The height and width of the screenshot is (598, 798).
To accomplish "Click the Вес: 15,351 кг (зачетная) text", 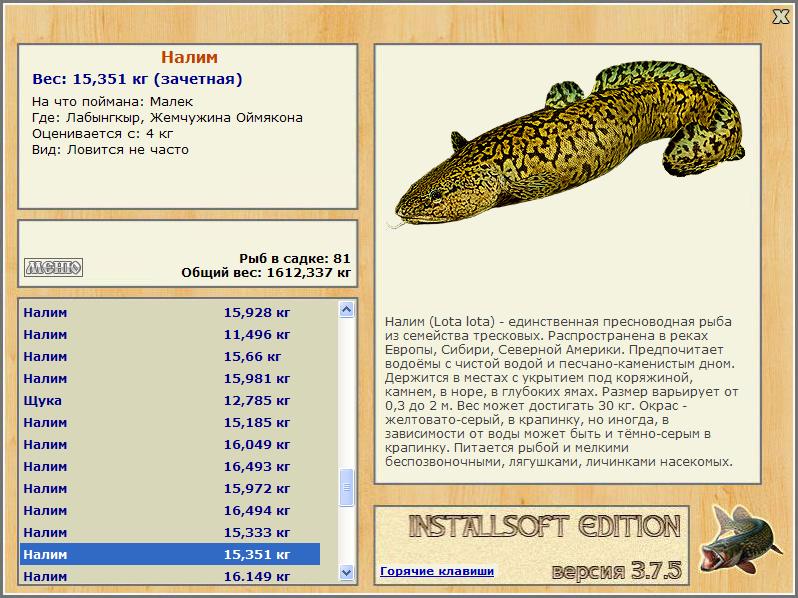I will (137, 79).
